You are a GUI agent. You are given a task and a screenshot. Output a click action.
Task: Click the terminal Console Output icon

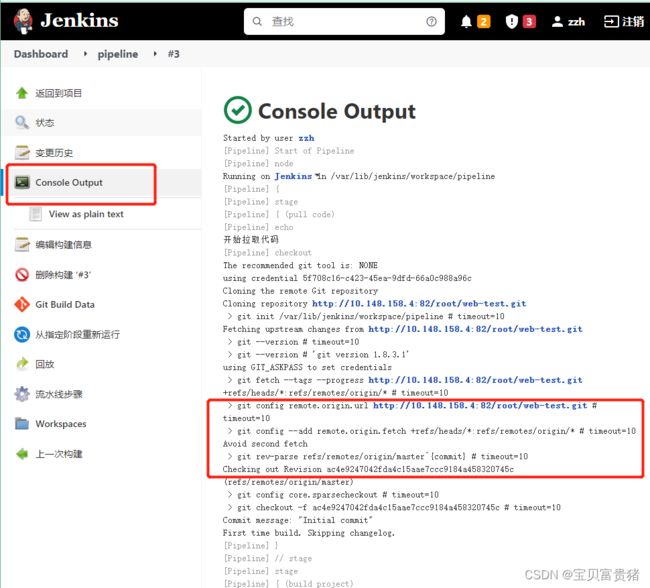pos(22,182)
